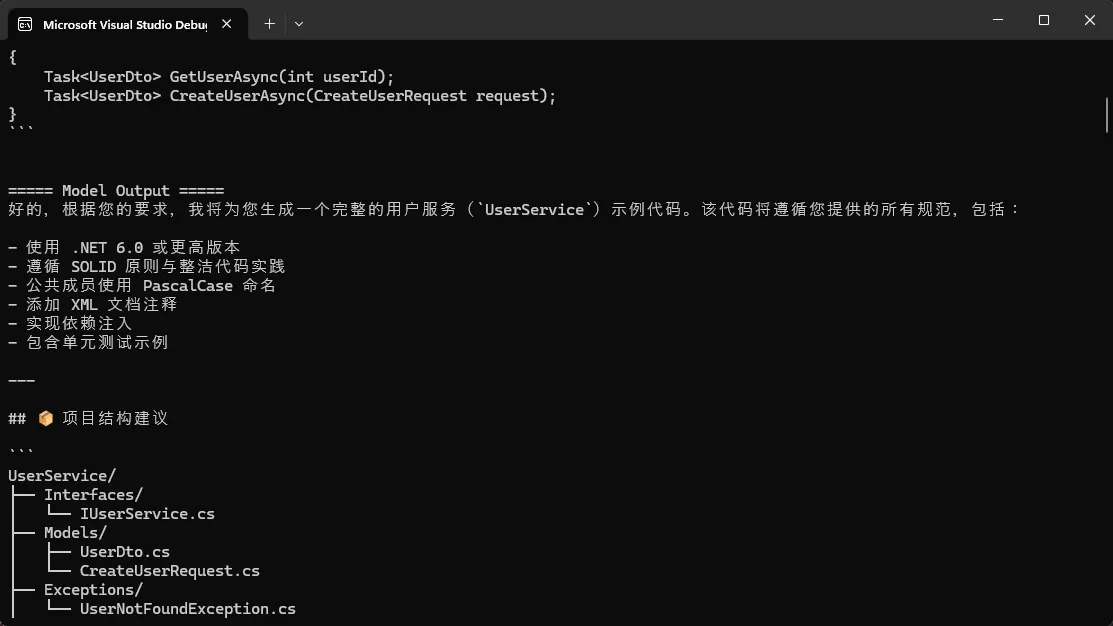Minimize the terminal window
Screen dimensions: 1113x626
pyautogui.click(x=998, y=20)
